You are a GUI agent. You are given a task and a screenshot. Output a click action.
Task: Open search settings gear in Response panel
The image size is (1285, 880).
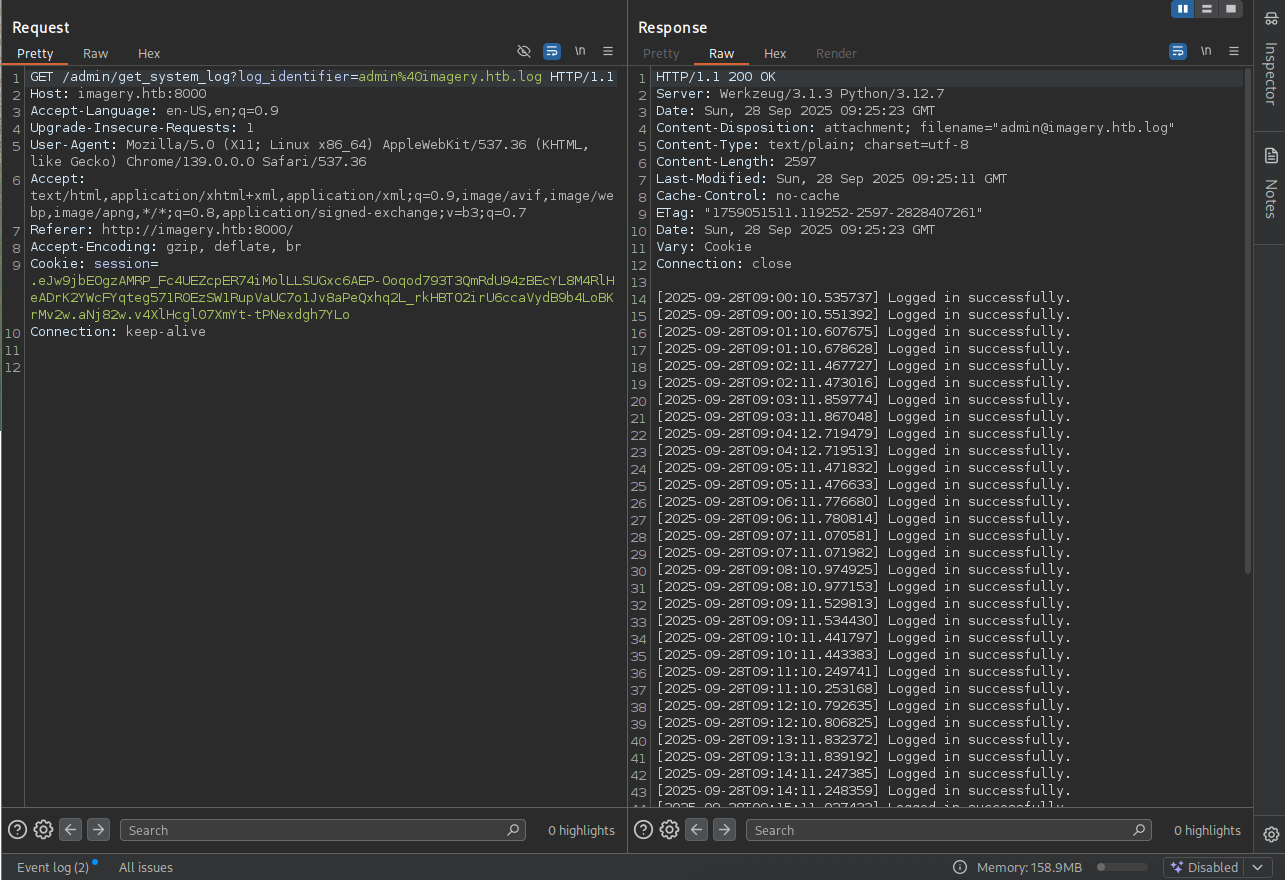tap(669, 829)
